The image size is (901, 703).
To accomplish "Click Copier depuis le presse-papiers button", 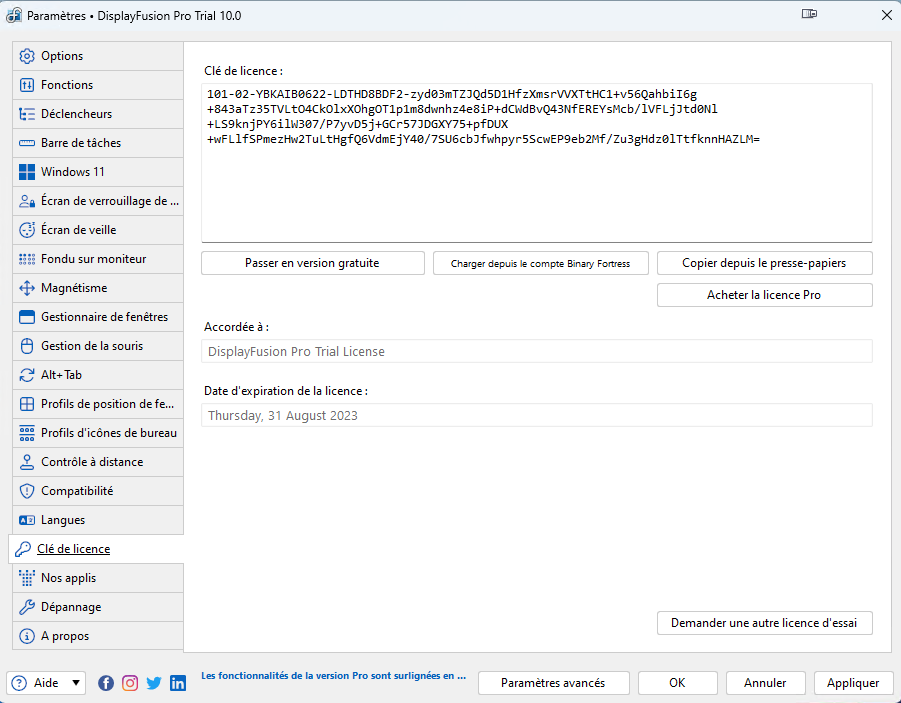I will [x=764, y=263].
